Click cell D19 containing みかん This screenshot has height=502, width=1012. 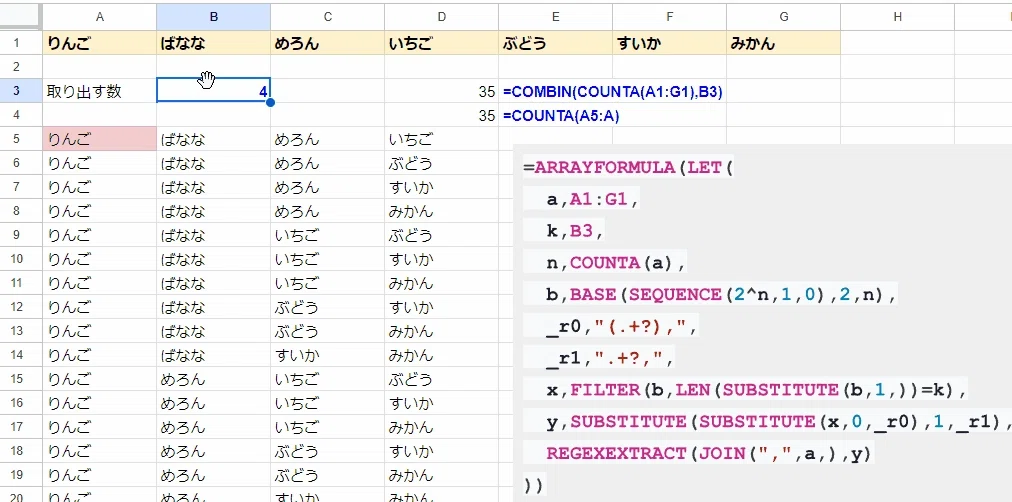[441, 475]
